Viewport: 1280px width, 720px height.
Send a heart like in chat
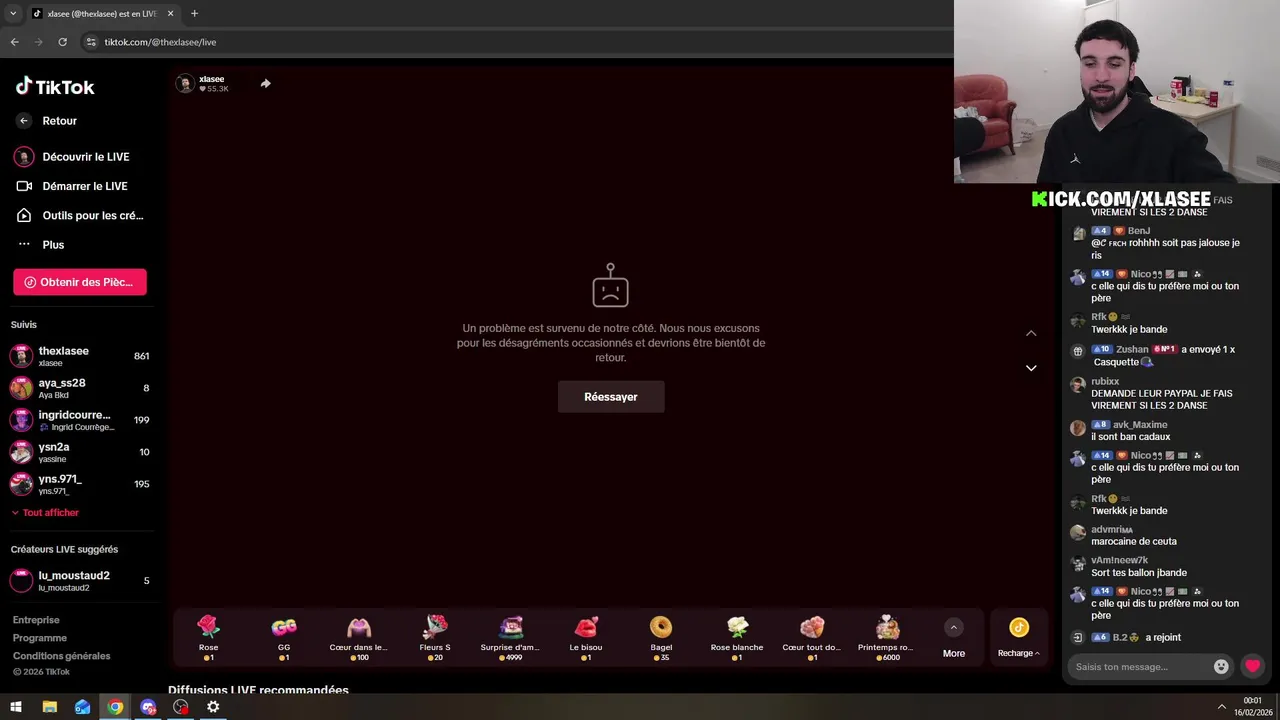1253,666
